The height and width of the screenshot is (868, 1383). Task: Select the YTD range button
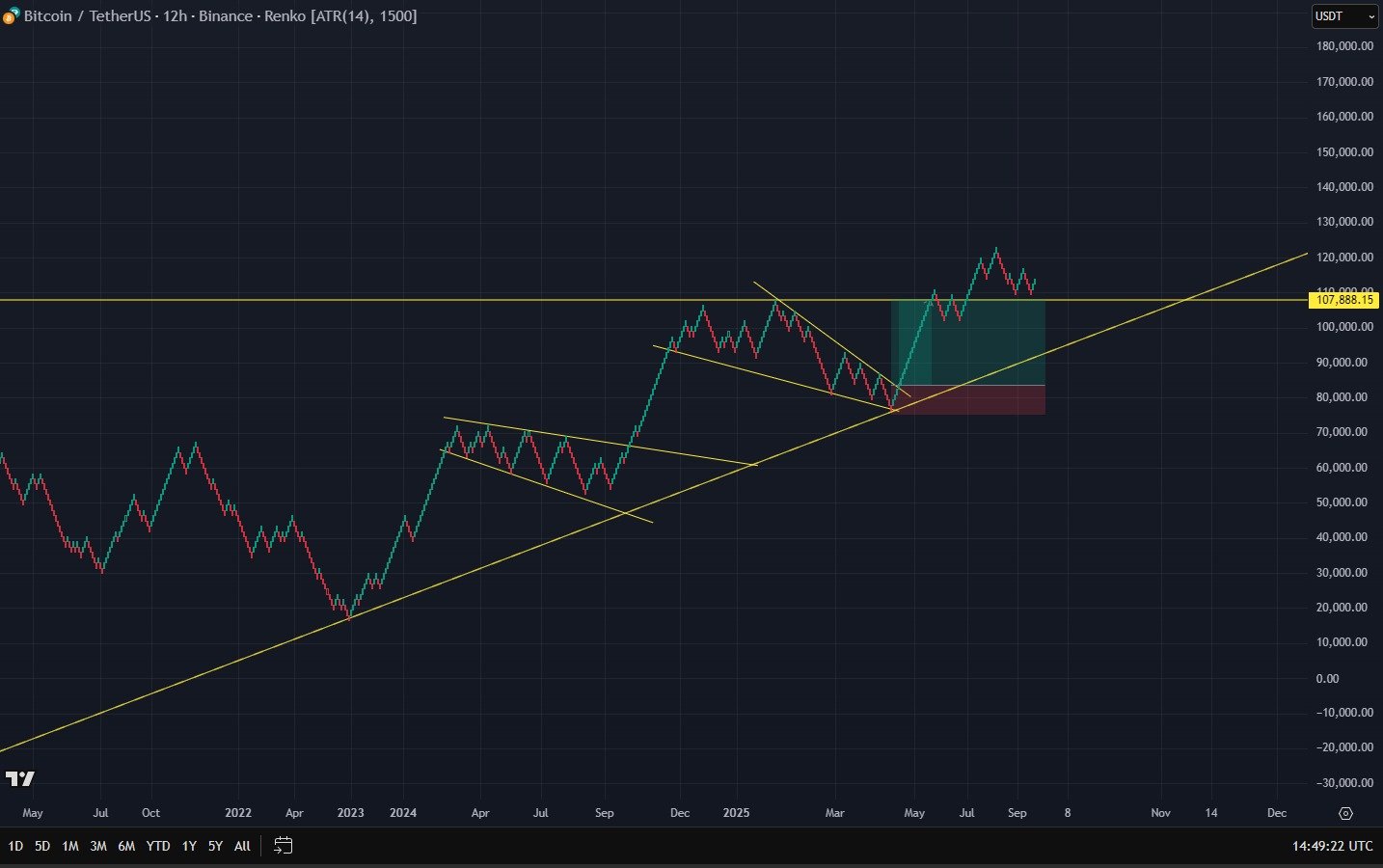coord(158,846)
